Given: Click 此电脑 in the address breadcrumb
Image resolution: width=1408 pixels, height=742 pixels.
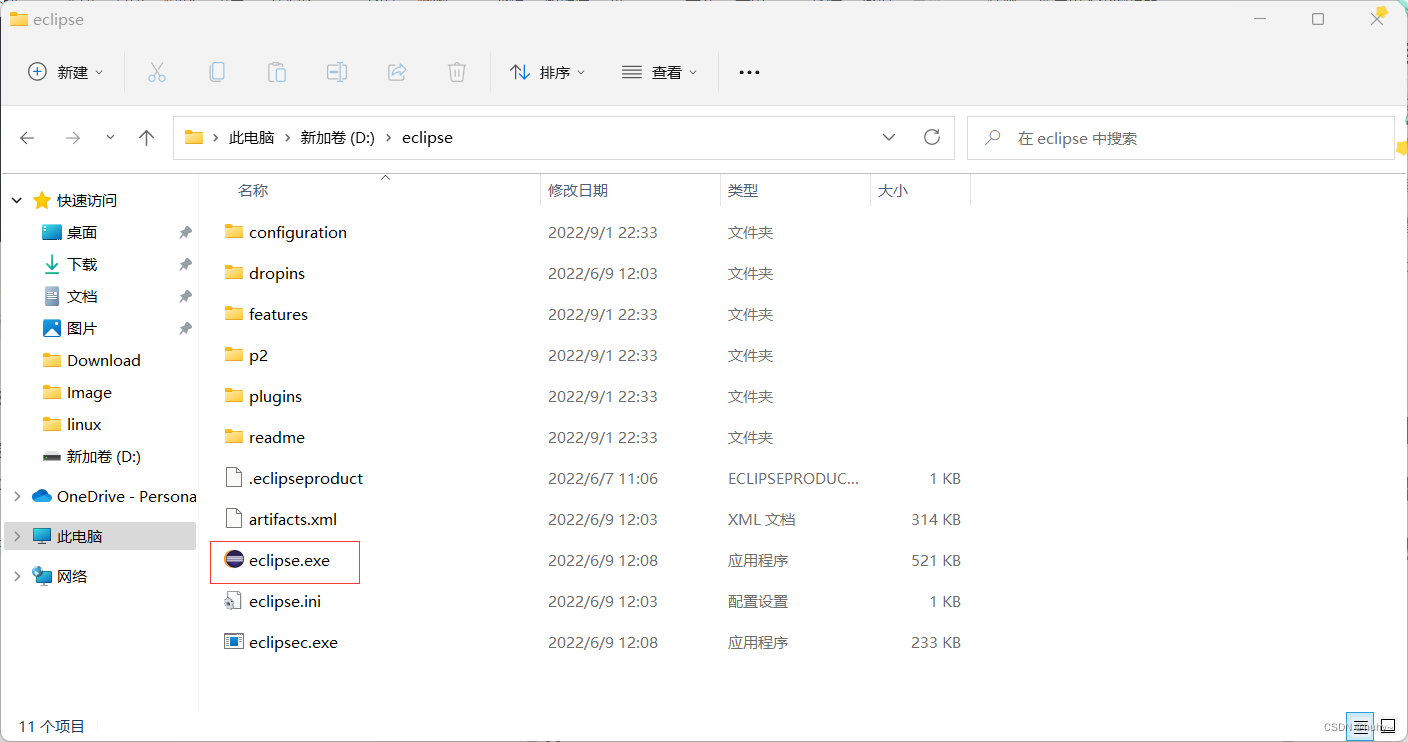Looking at the screenshot, I should (x=251, y=138).
